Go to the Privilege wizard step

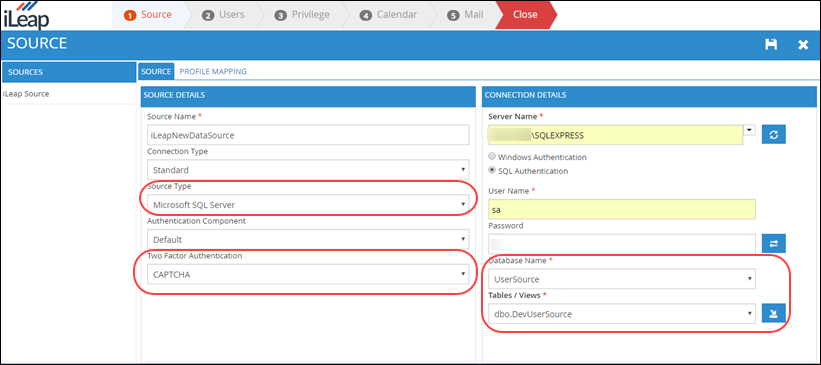[303, 15]
